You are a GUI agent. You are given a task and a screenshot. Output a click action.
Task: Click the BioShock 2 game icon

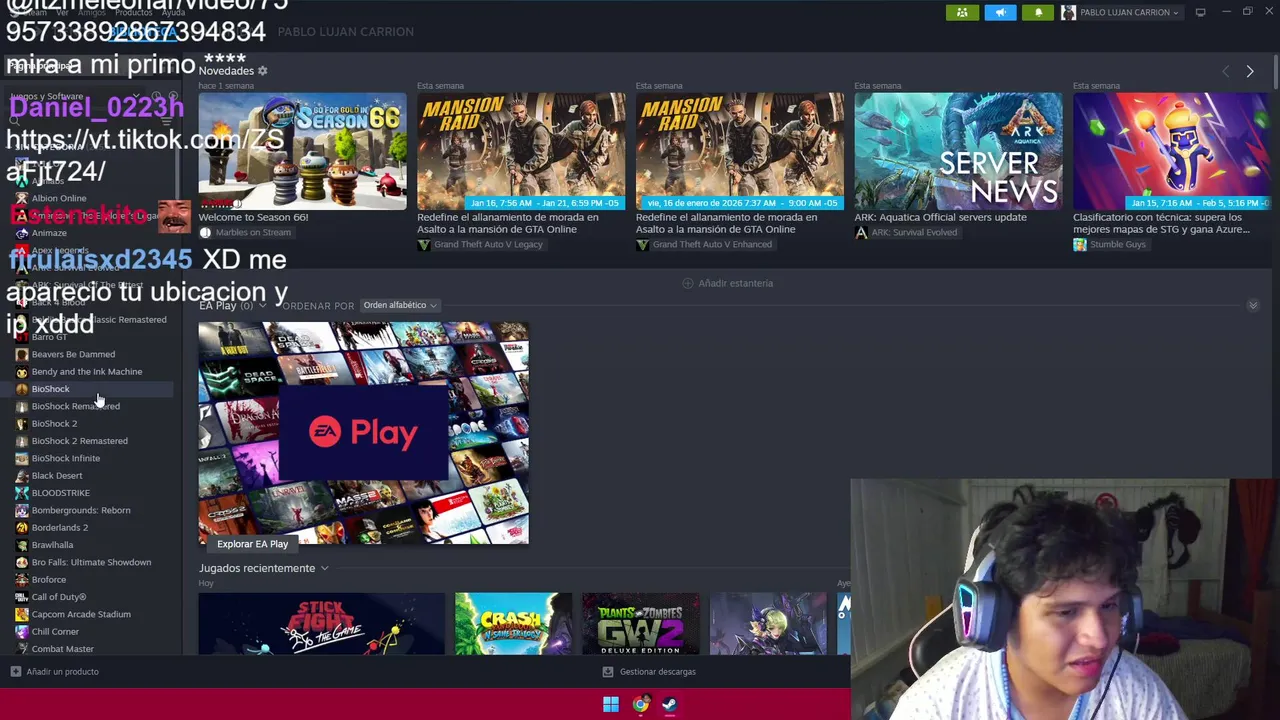pyautogui.click(x=22, y=424)
